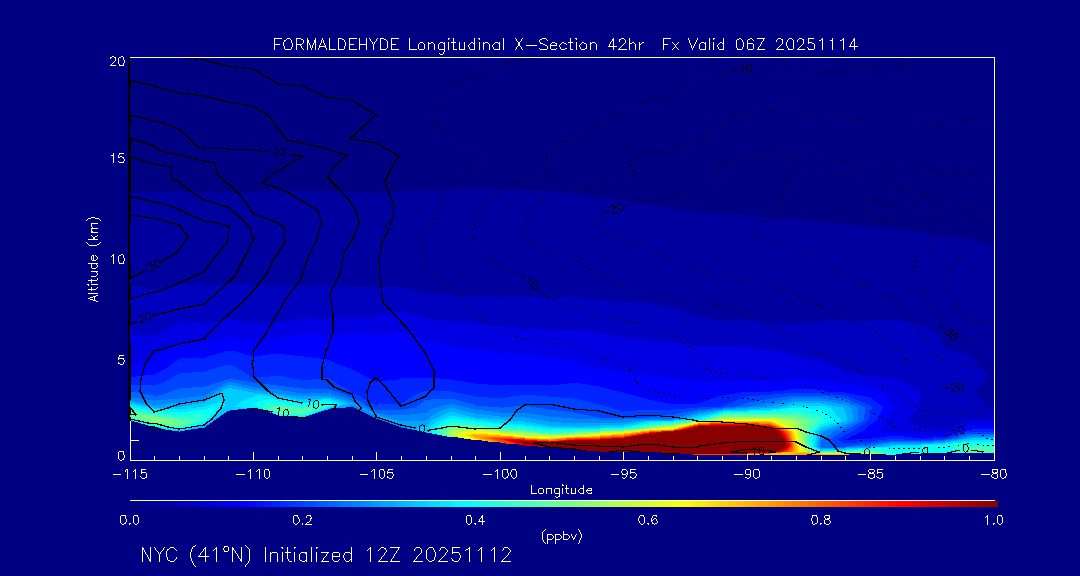Click the FORMALDEHYDE Longitudinal X-Section plot title
Viewport: 1080px width, 576px height.
click(x=565, y=45)
